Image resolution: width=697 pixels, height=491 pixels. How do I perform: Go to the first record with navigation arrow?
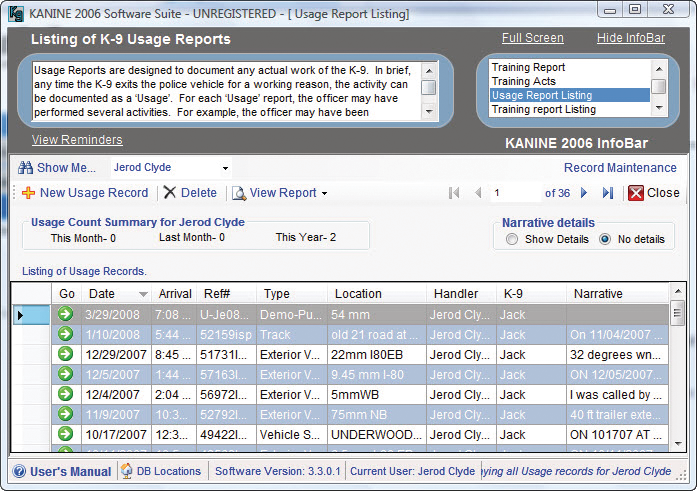(454, 193)
